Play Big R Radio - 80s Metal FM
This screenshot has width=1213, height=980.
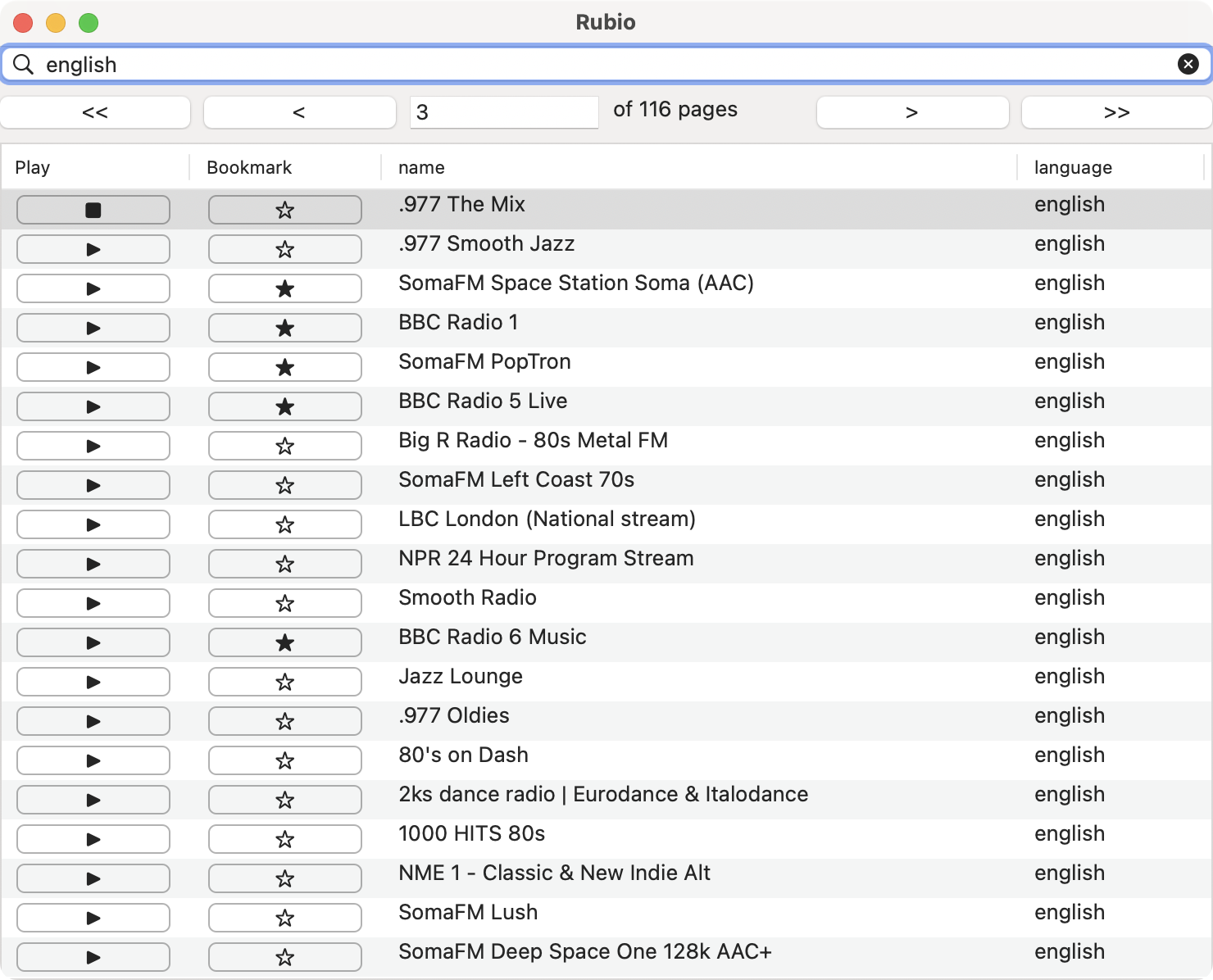(93, 446)
